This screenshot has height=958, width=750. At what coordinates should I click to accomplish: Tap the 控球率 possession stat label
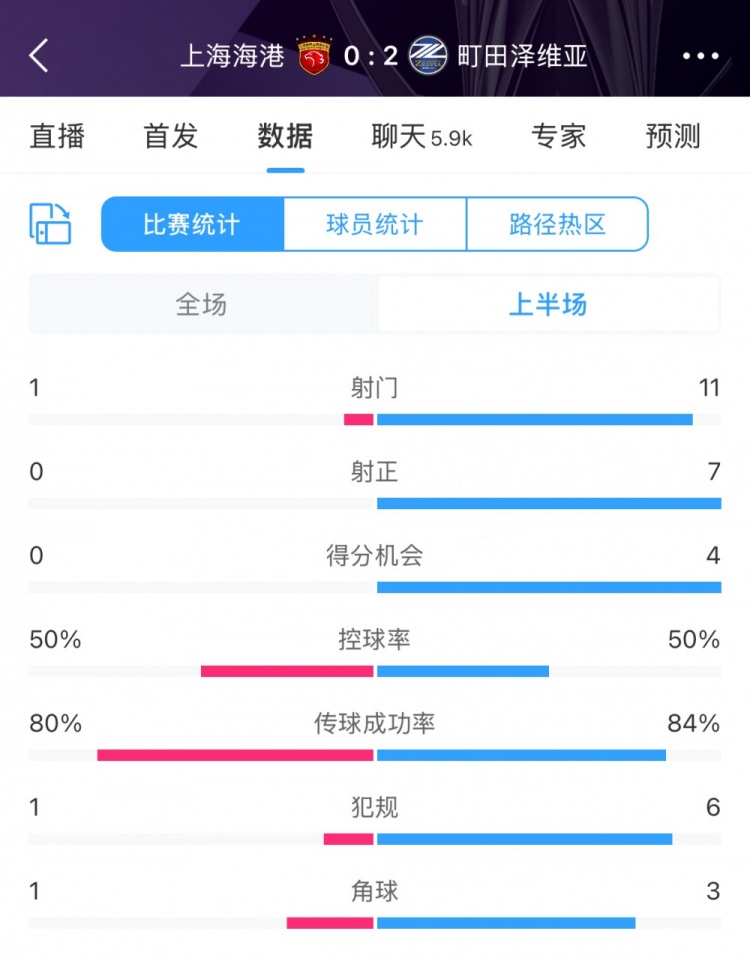coord(375,639)
